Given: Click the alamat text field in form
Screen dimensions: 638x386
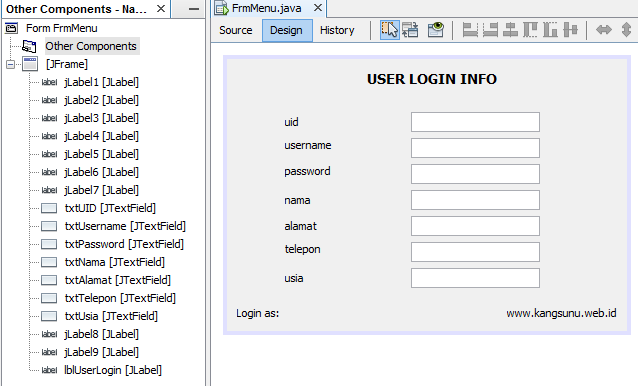Looking at the screenshot, I should click(475, 226).
